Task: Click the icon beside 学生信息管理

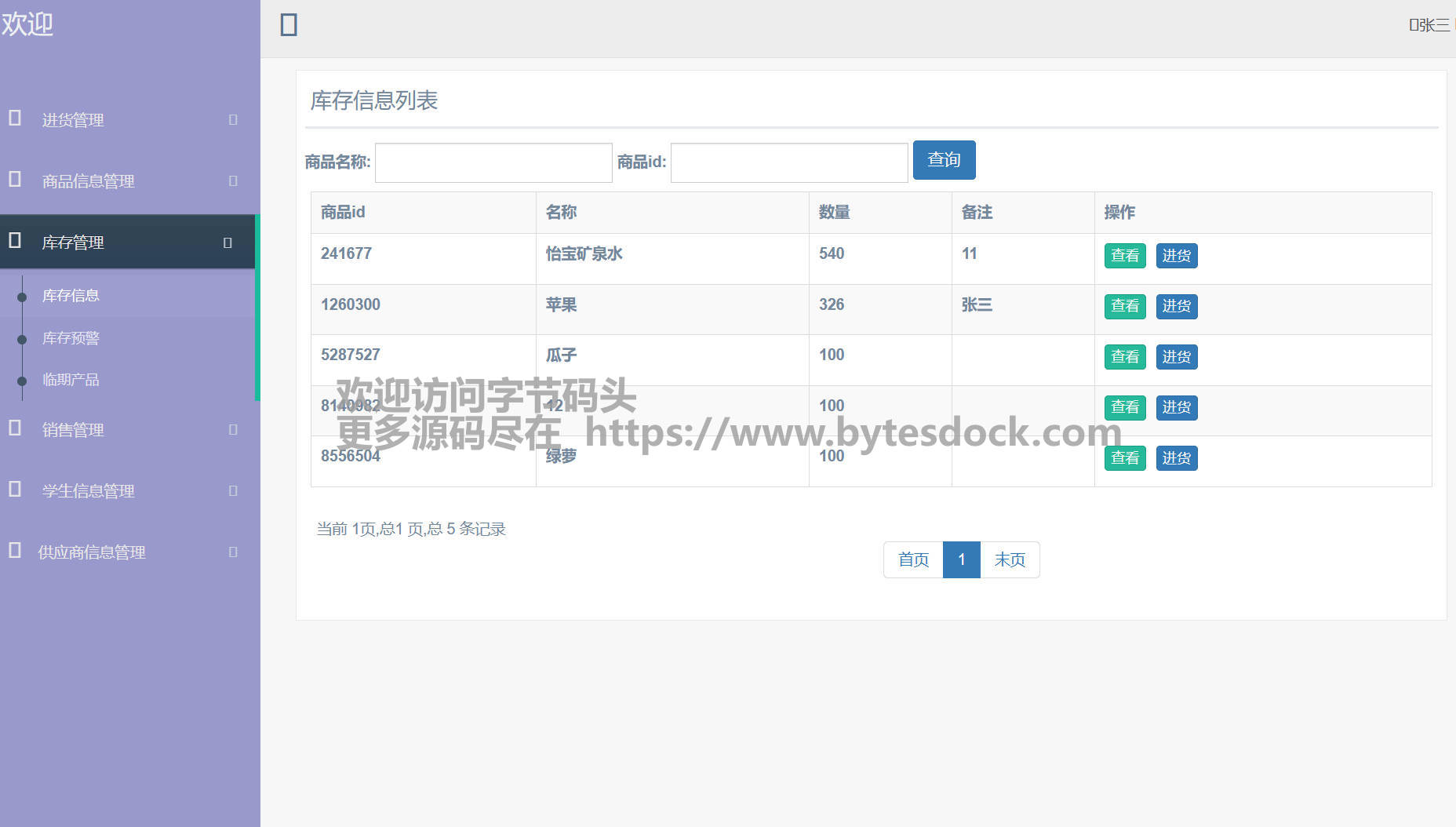Action: 15,490
